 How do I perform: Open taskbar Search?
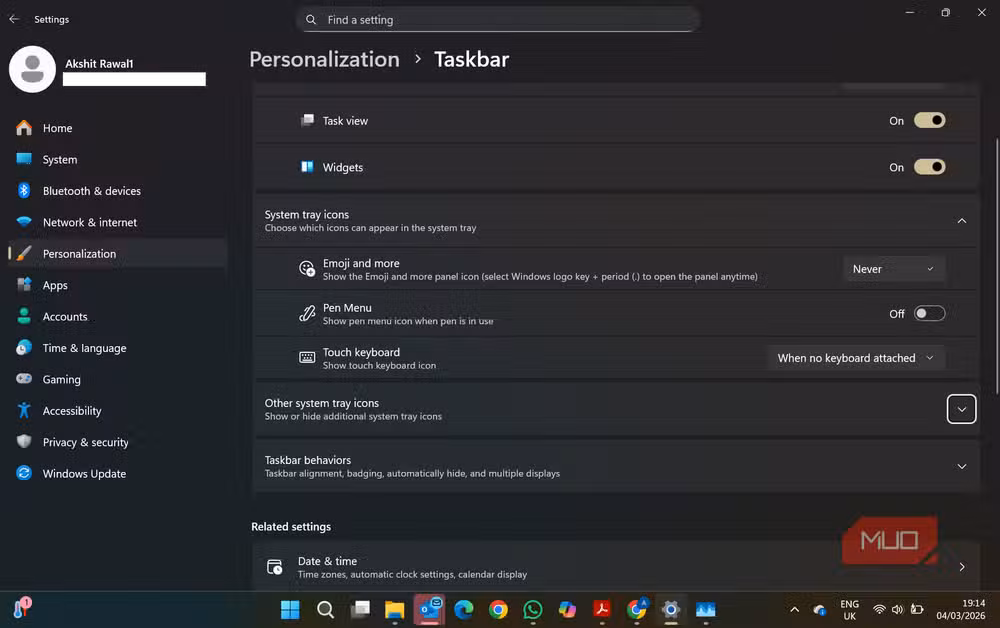coord(325,610)
